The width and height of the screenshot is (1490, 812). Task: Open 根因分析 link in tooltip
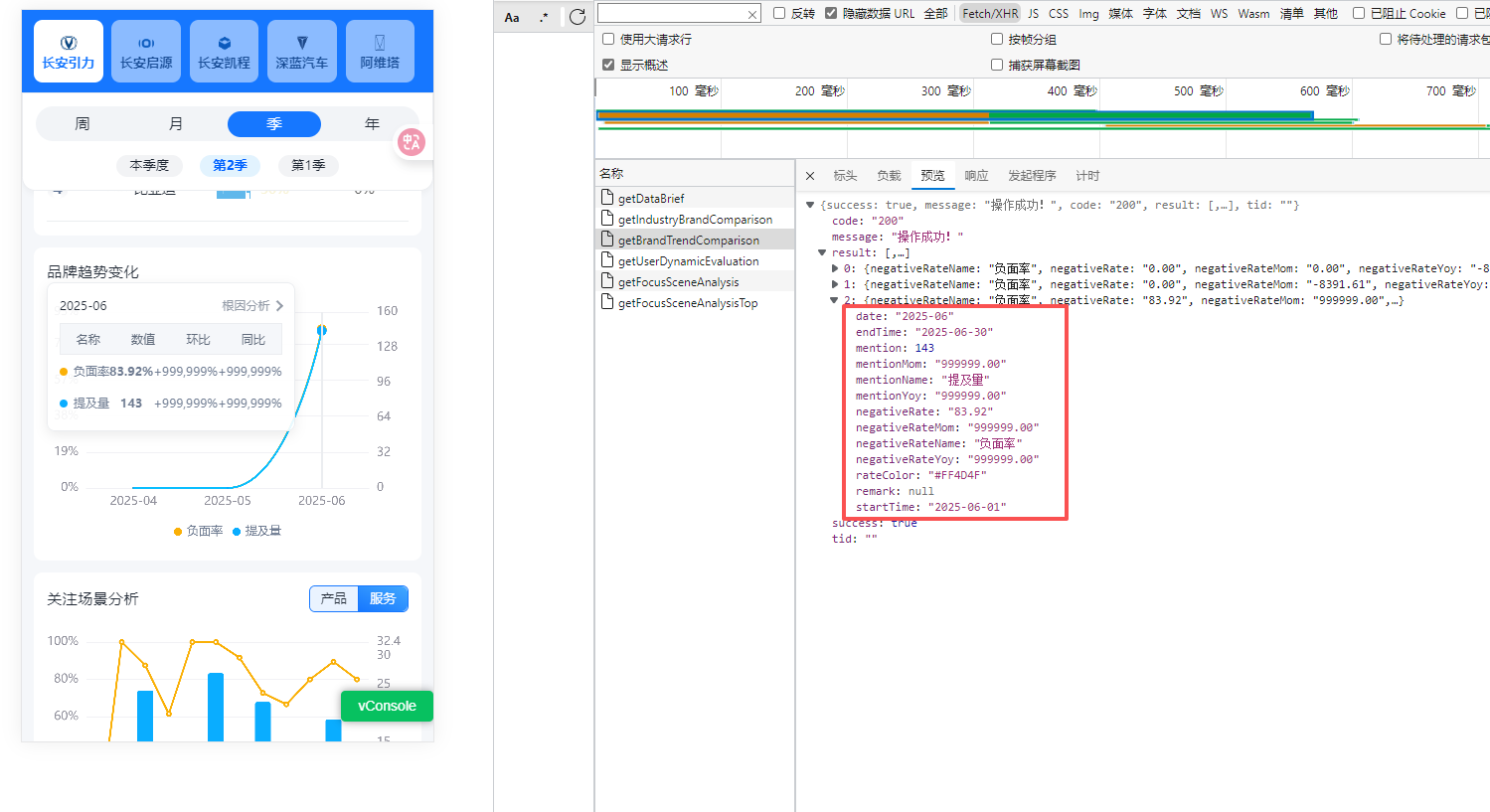pyautogui.click(x=252, y=306)
